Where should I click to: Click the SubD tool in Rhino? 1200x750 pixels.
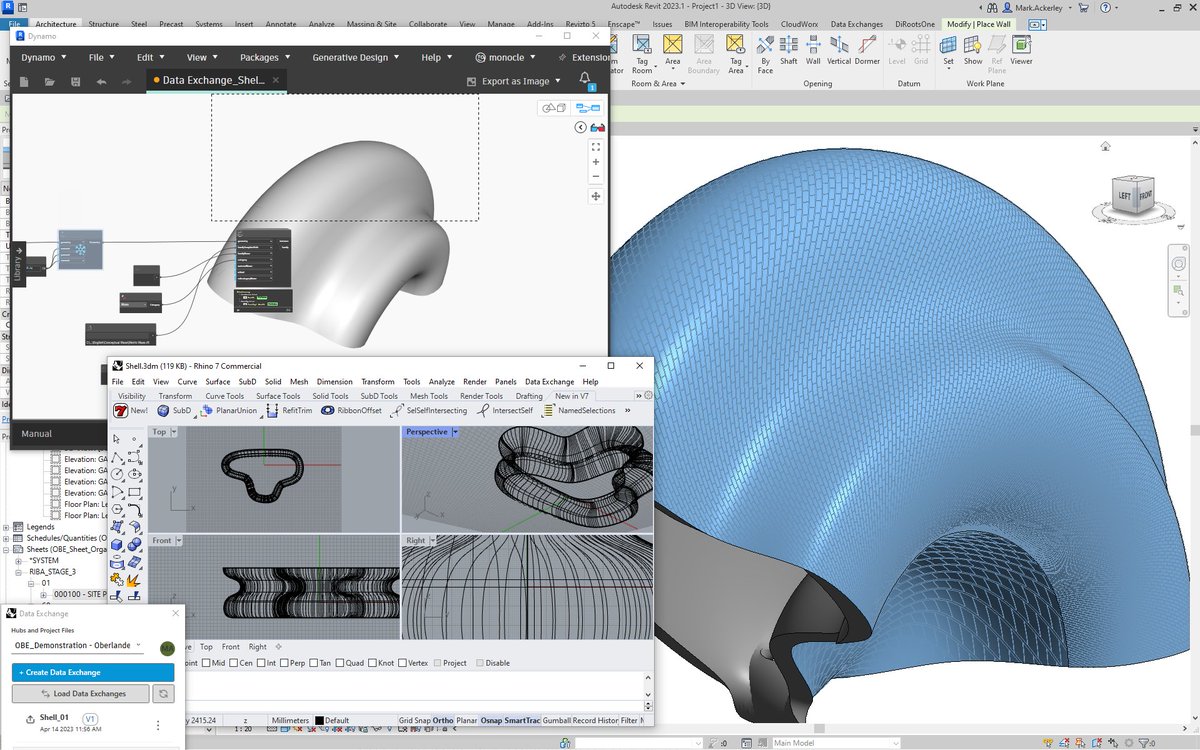(x=174, y=410)
